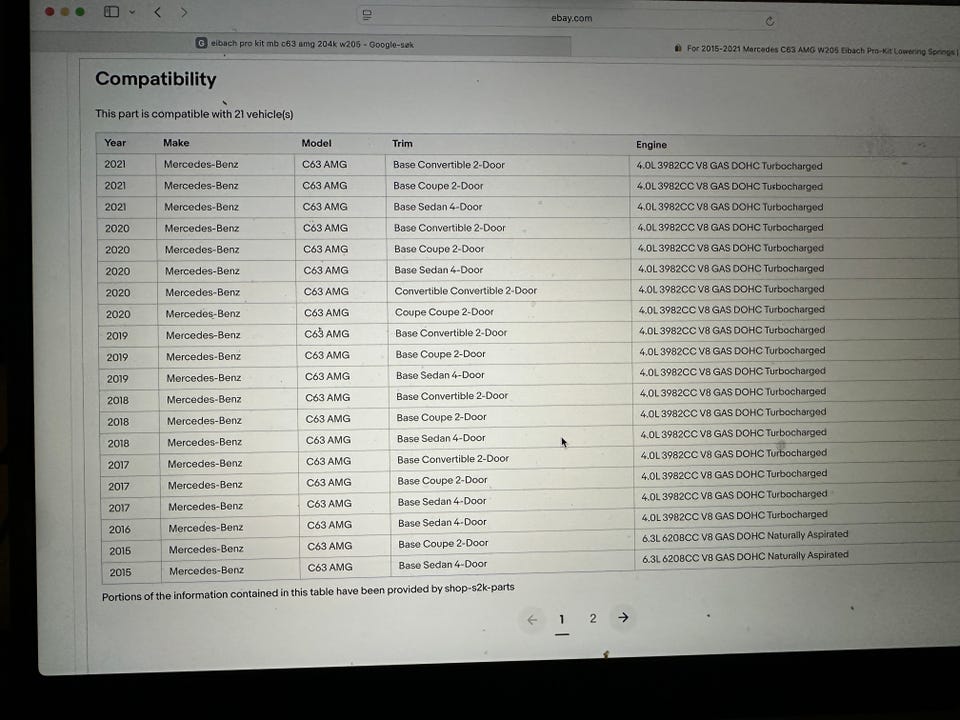Viewport: 960px width, 720px height.
Task: Click Mercedes-Benz make cell in first 2021 row
Action: tap(201, 164)
